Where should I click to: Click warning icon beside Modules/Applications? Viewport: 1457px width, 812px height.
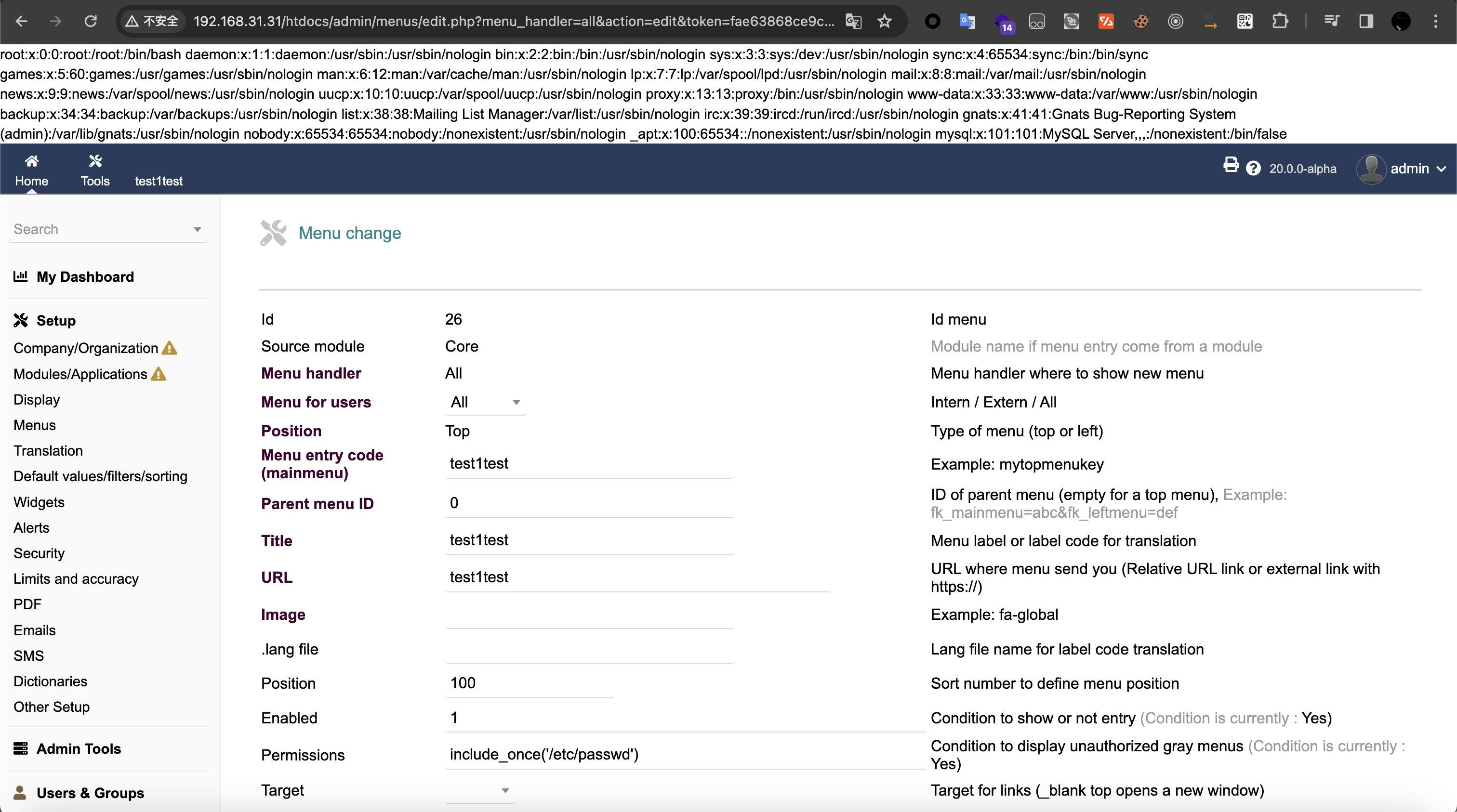point(159,374)
